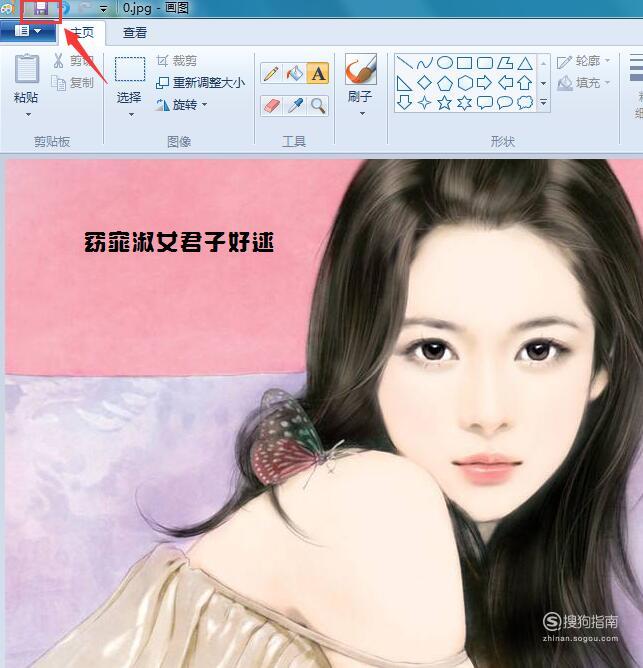This screenshot has width=643, height=668.
Task: Select the Triangle shape
Action: [525, 63]
